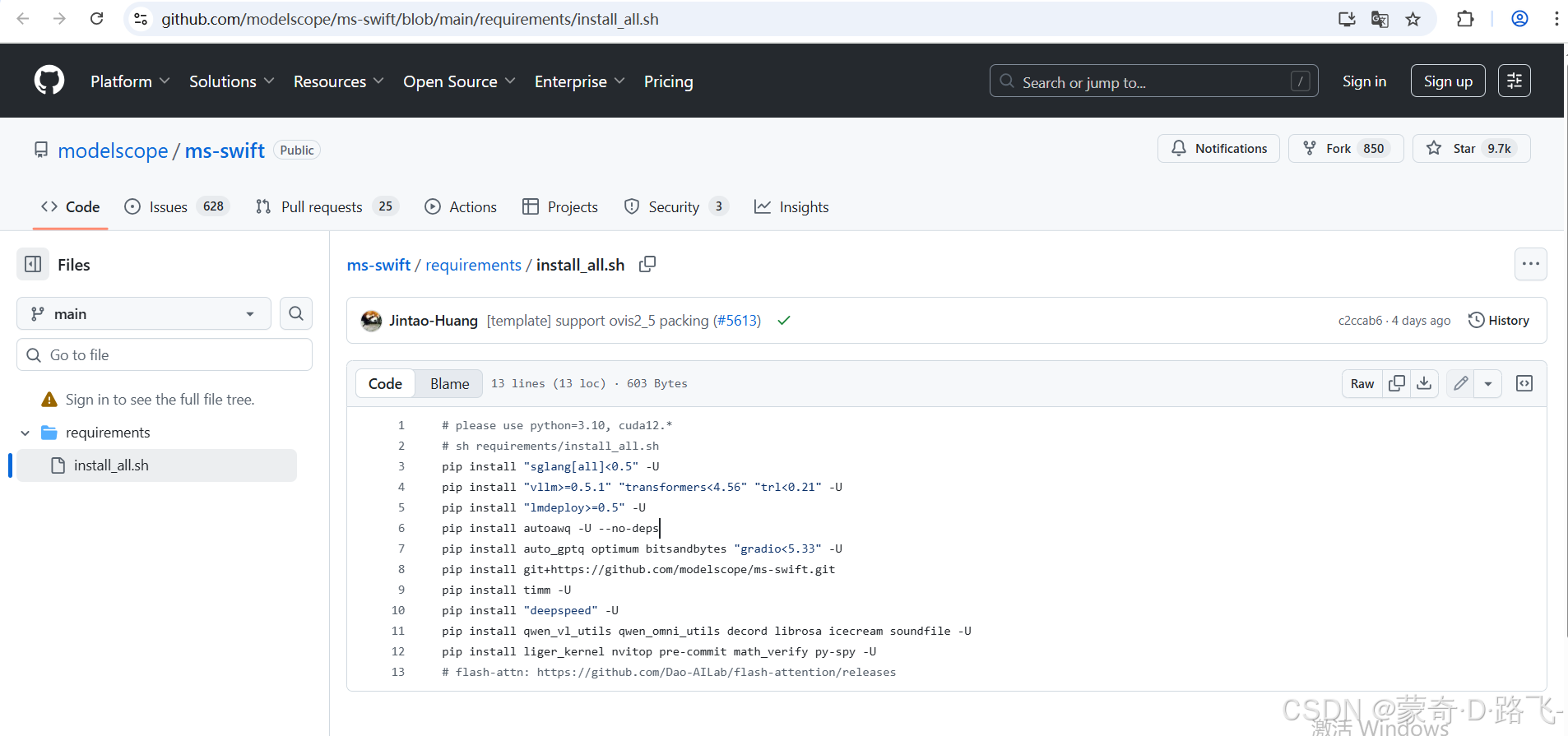
Task: Open the appearance settings button beside Sign up
Action: tap(1514, 81)
